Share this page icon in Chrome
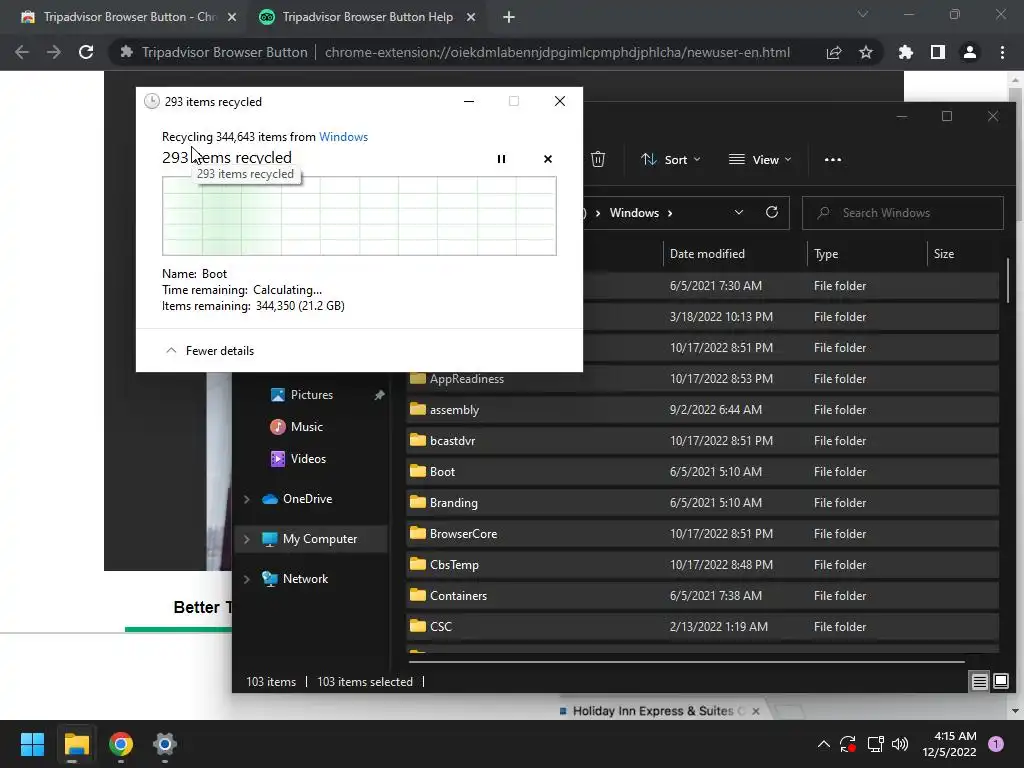The height and width of the screenshot is (768, 1024). click(x=834, y=52)
